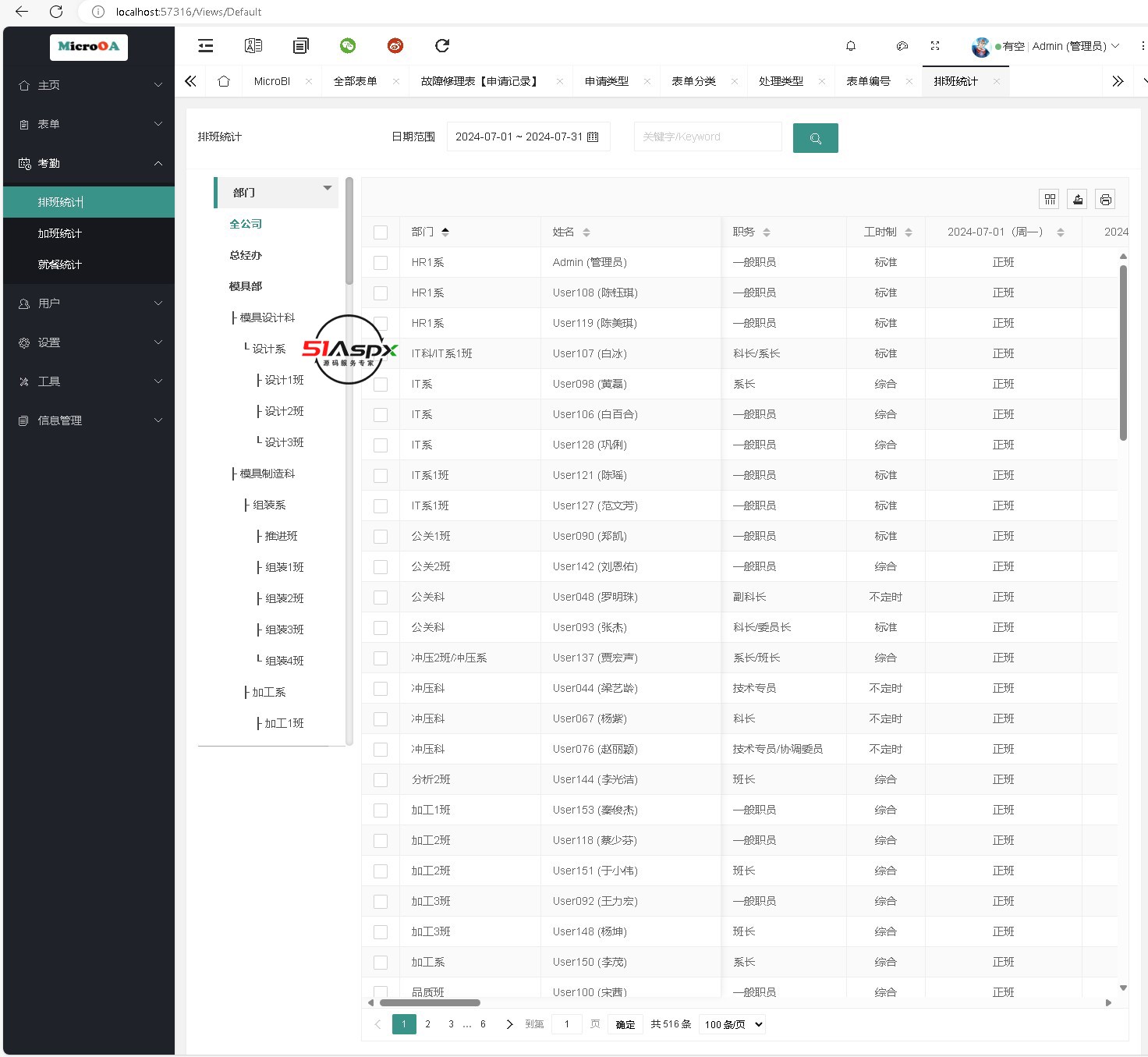
Task: Click the refresh icon in top toolbar
Action: (442, 46)
